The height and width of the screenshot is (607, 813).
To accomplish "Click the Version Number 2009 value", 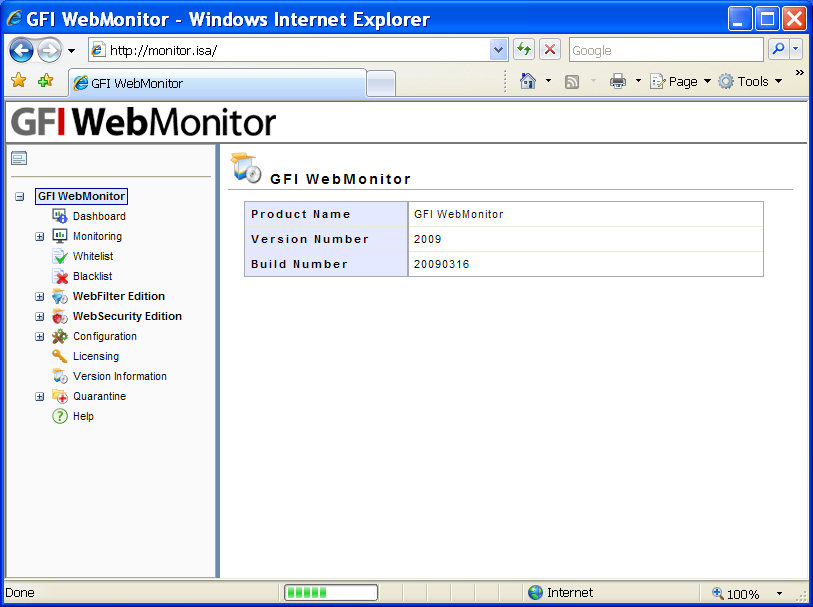I will 427,239.
